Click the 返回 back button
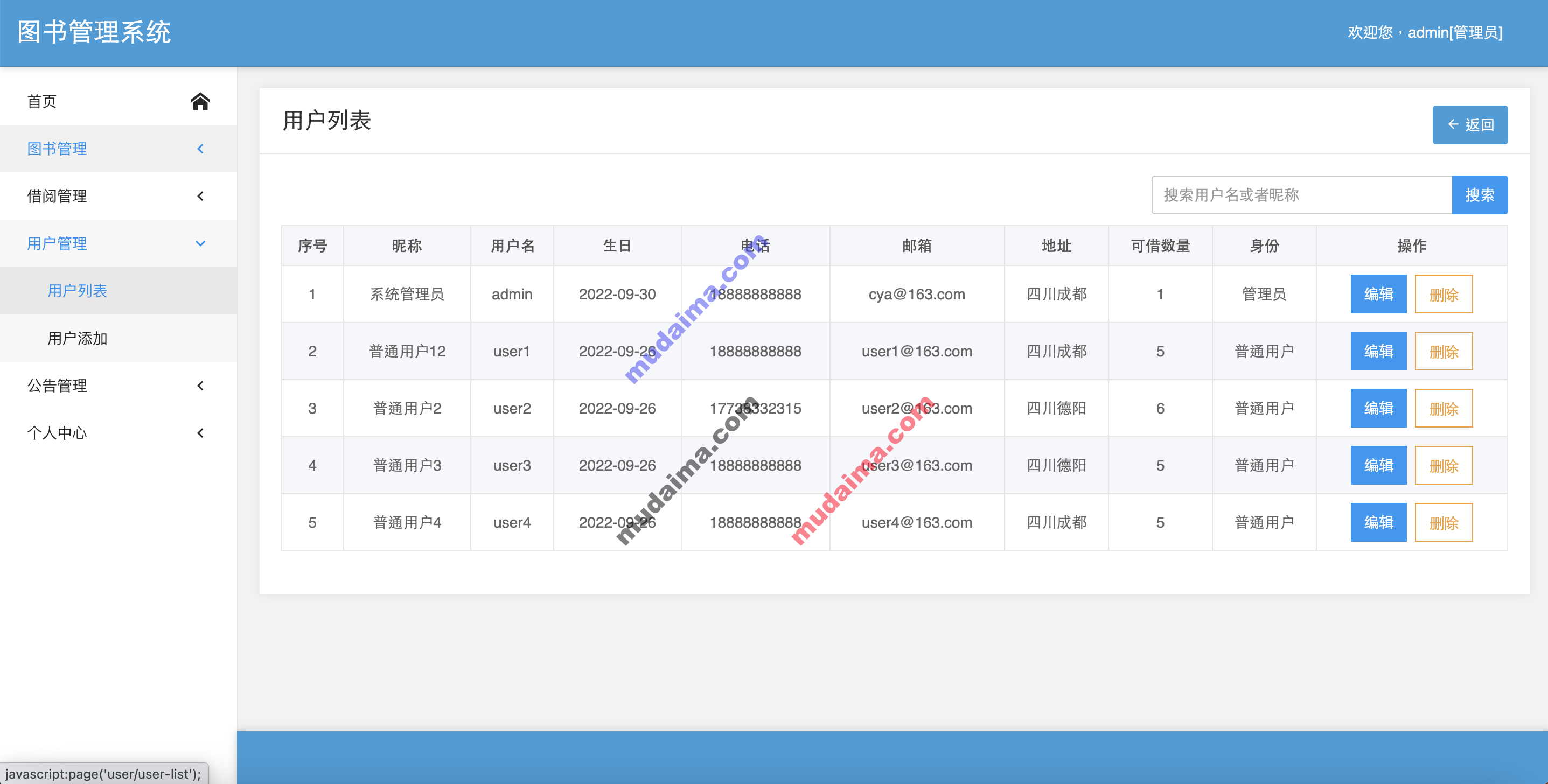The width and height of the screenshot is (1548, 784). click(1470, 125)
